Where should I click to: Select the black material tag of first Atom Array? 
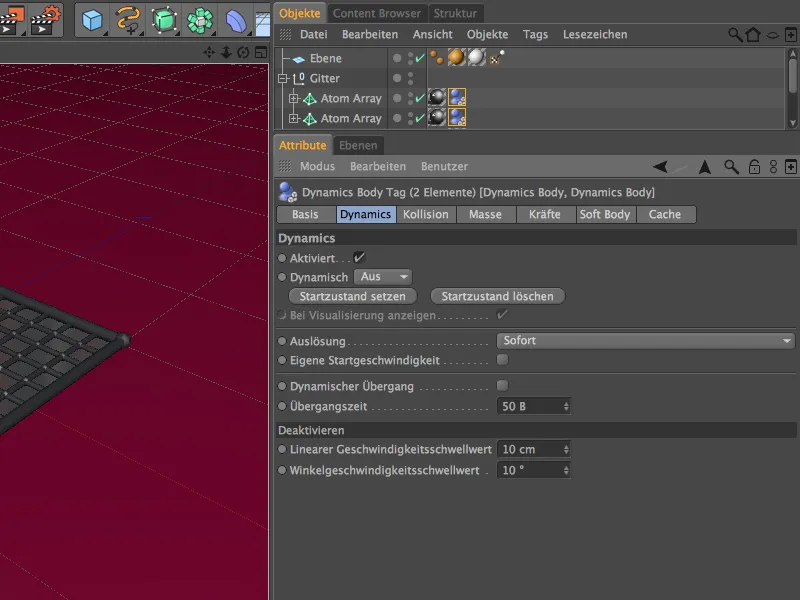pyautogui.click(x=437, y=97)
